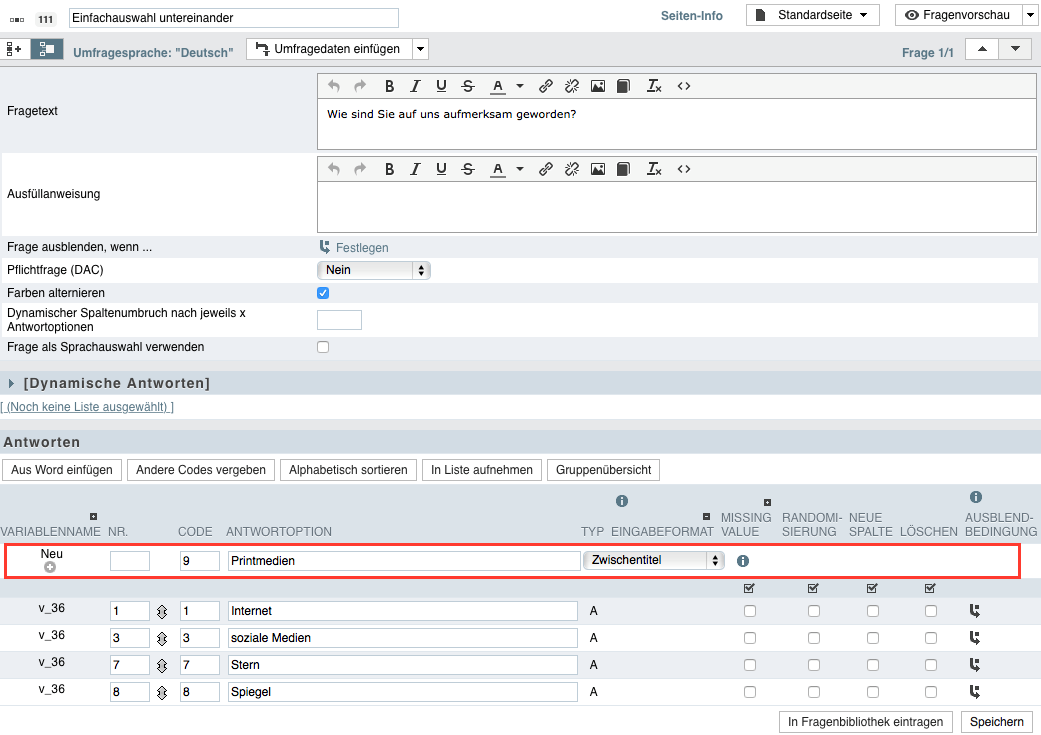Click Aus Word einfügen button
1041x735 pixels.
click(62, 470)
